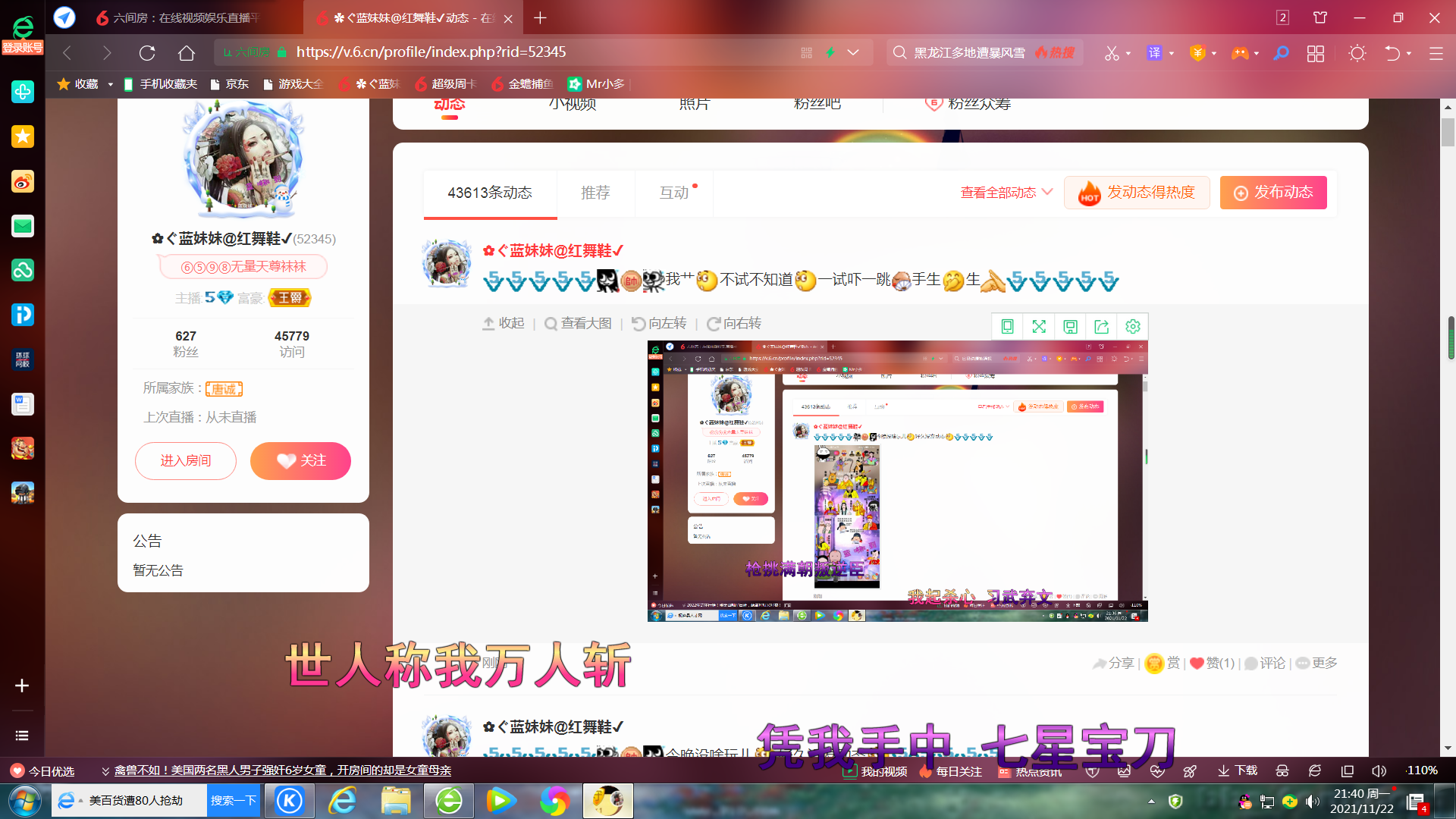The height and width of the screenshot is (819, 1456).
Task: Expand the address bar dropdown chevron
Action: [x=853, y=53]
